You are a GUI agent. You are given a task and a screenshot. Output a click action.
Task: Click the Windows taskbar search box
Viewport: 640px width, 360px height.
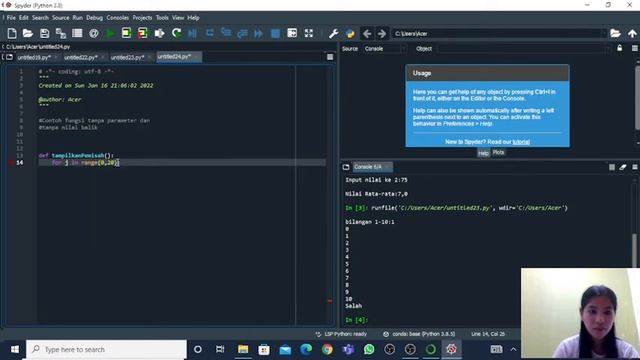107,349
